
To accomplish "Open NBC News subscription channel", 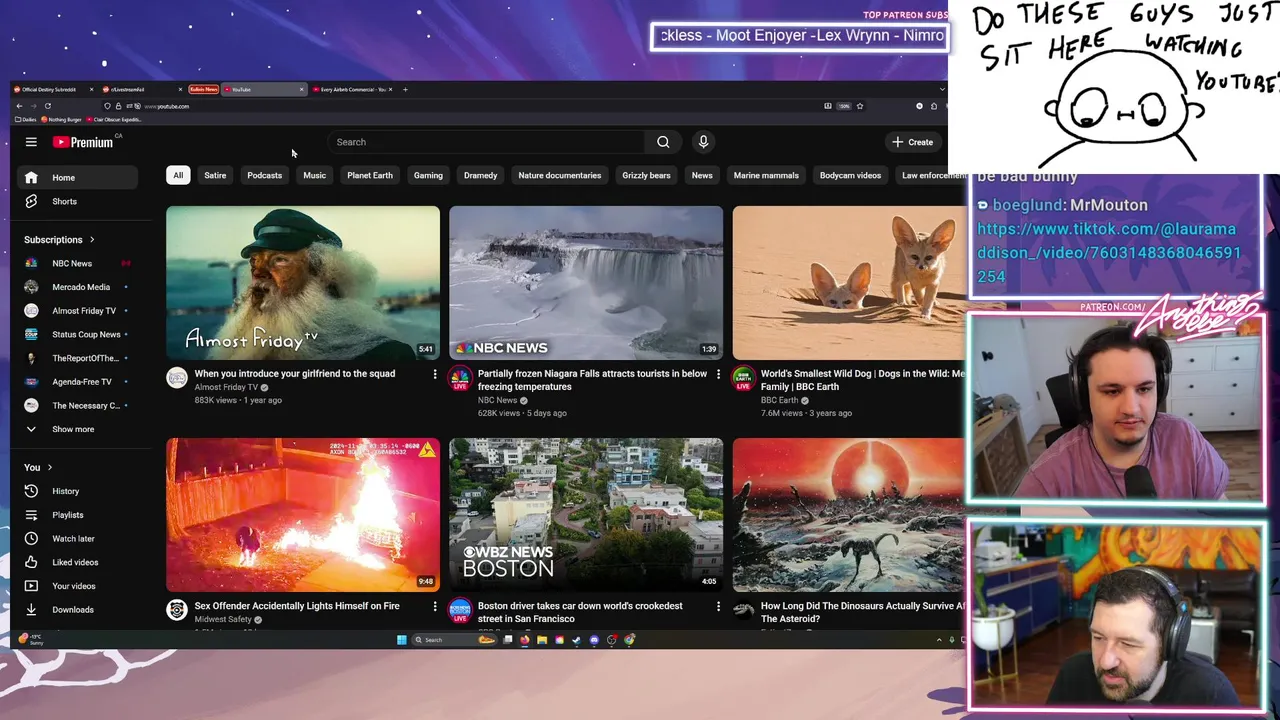I will 78,263.
